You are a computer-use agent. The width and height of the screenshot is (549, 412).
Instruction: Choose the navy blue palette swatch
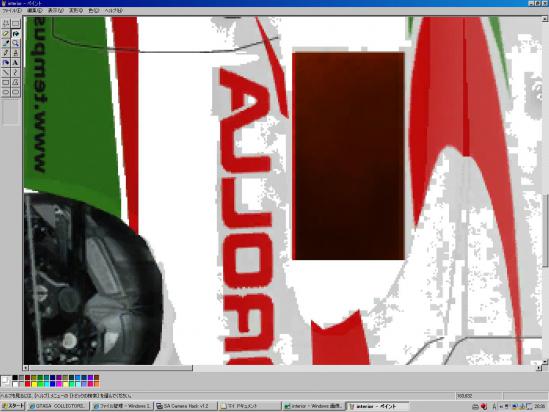pyautogui.click(x=53, y=377)
